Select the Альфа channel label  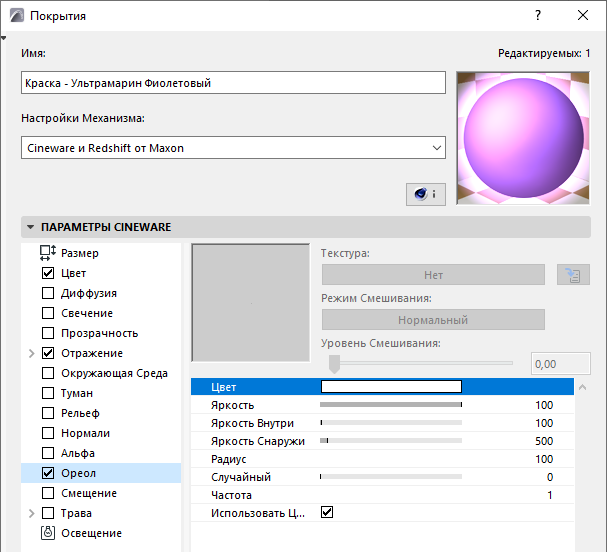click(x=78, y=453)
